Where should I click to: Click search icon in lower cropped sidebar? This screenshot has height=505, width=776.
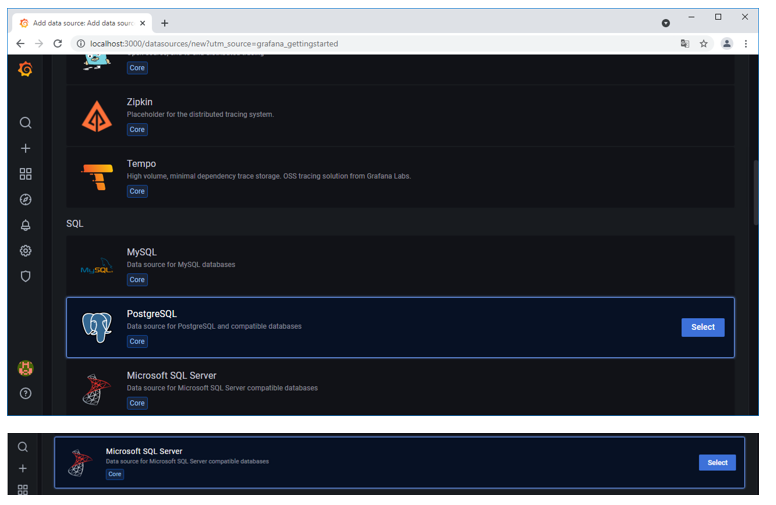point(23,447)
